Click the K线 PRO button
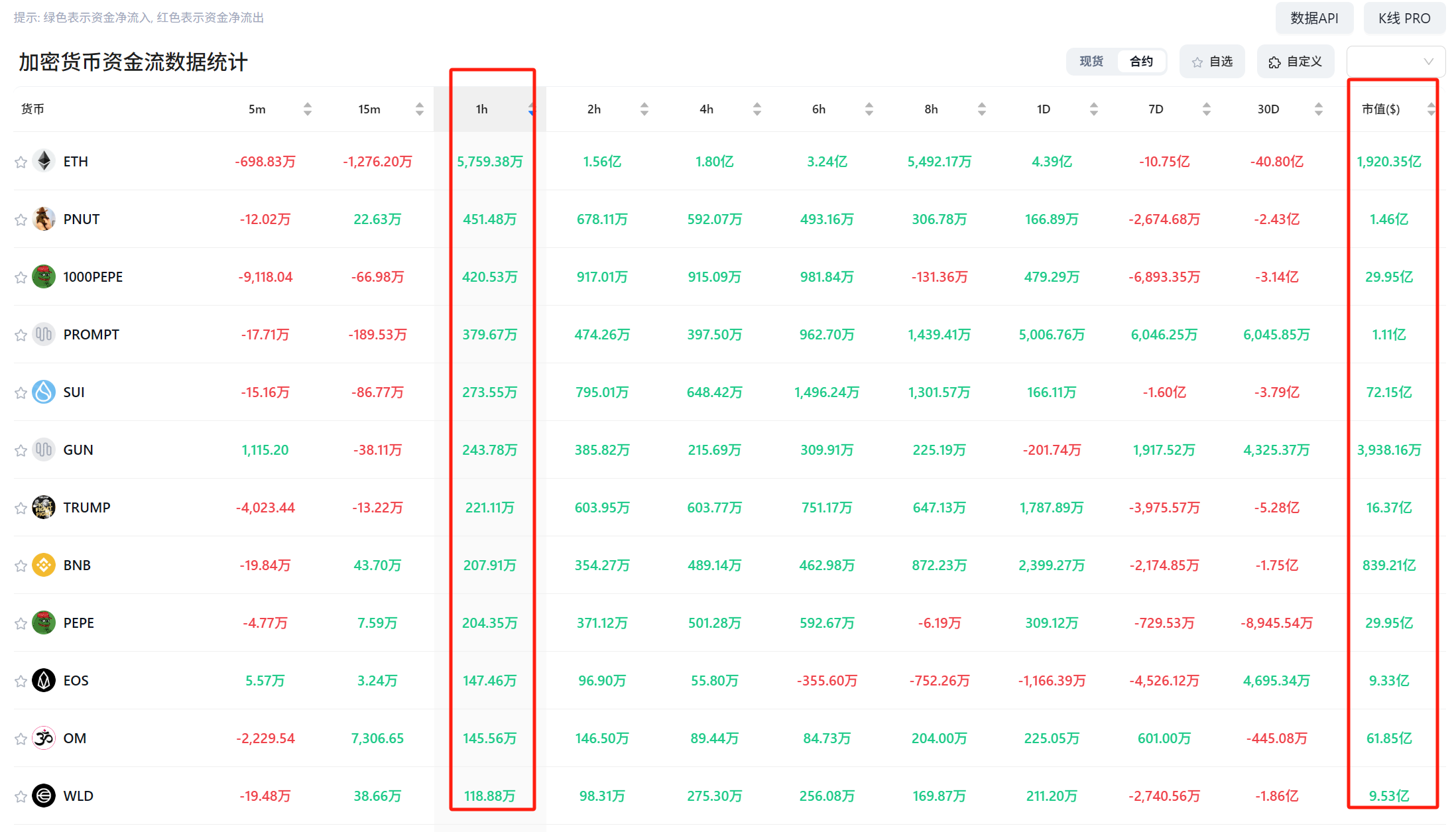Screen dimensions: 1456x832 pyautogui.click(x=1404, y=18)
